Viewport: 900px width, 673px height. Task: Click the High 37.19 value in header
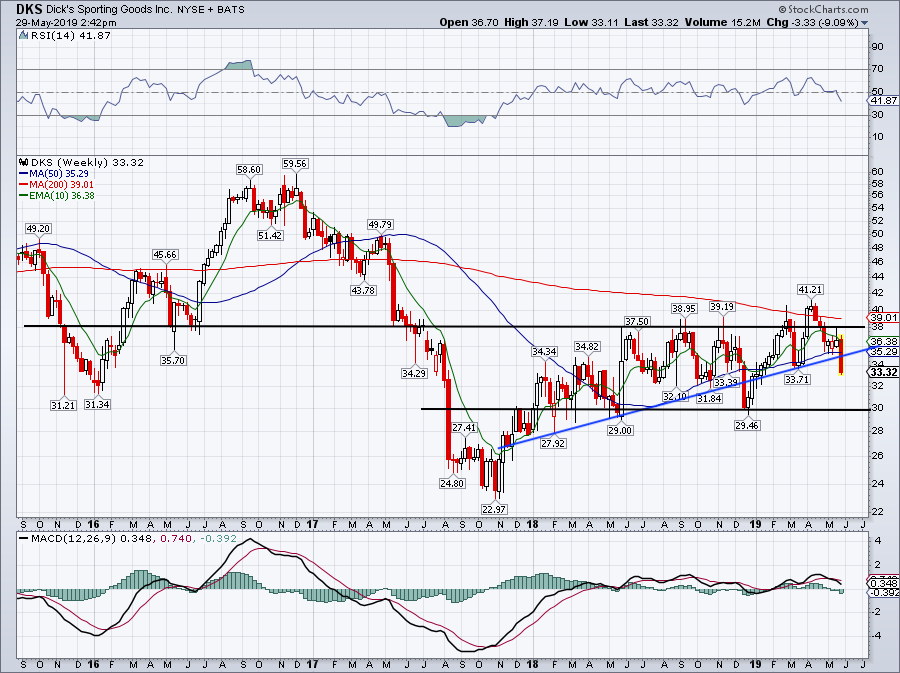pos(531,22)
